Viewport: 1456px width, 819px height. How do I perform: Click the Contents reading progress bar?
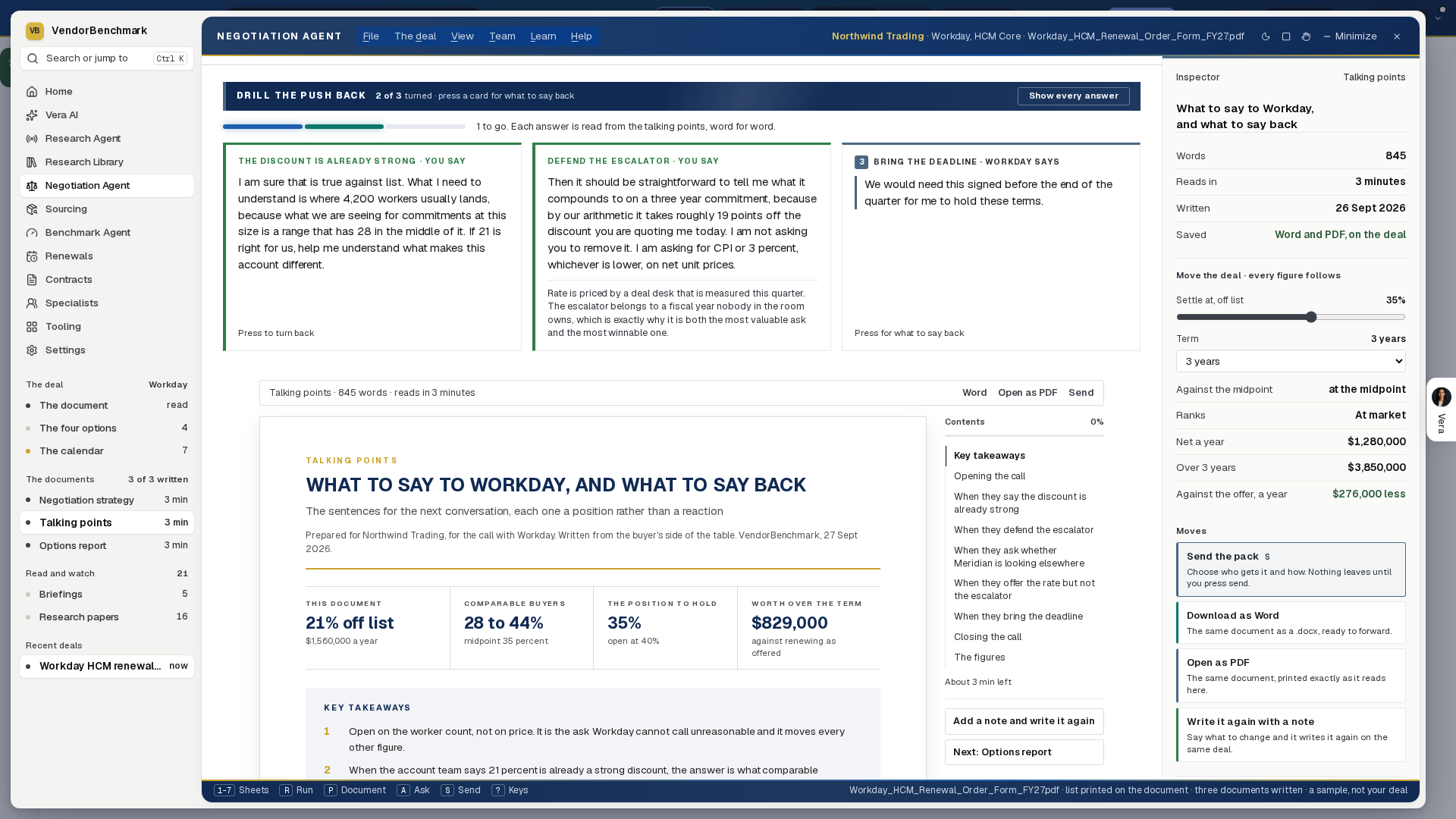point(1024,435)
